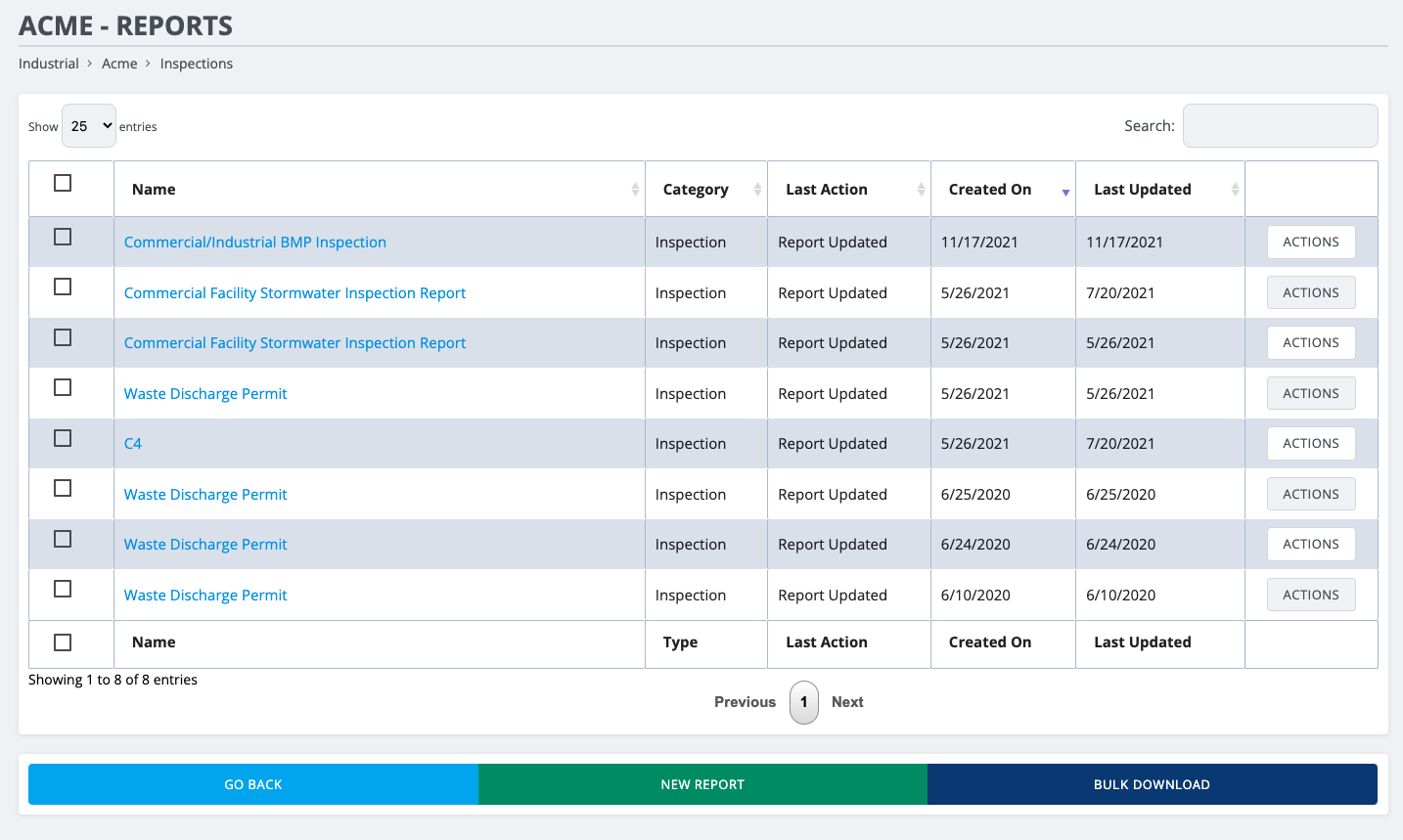Image resolution: width=1403 pixels, height=840 pixels.
Task: Click the ACME - REPORTS page heading
Action: point(126,25)
